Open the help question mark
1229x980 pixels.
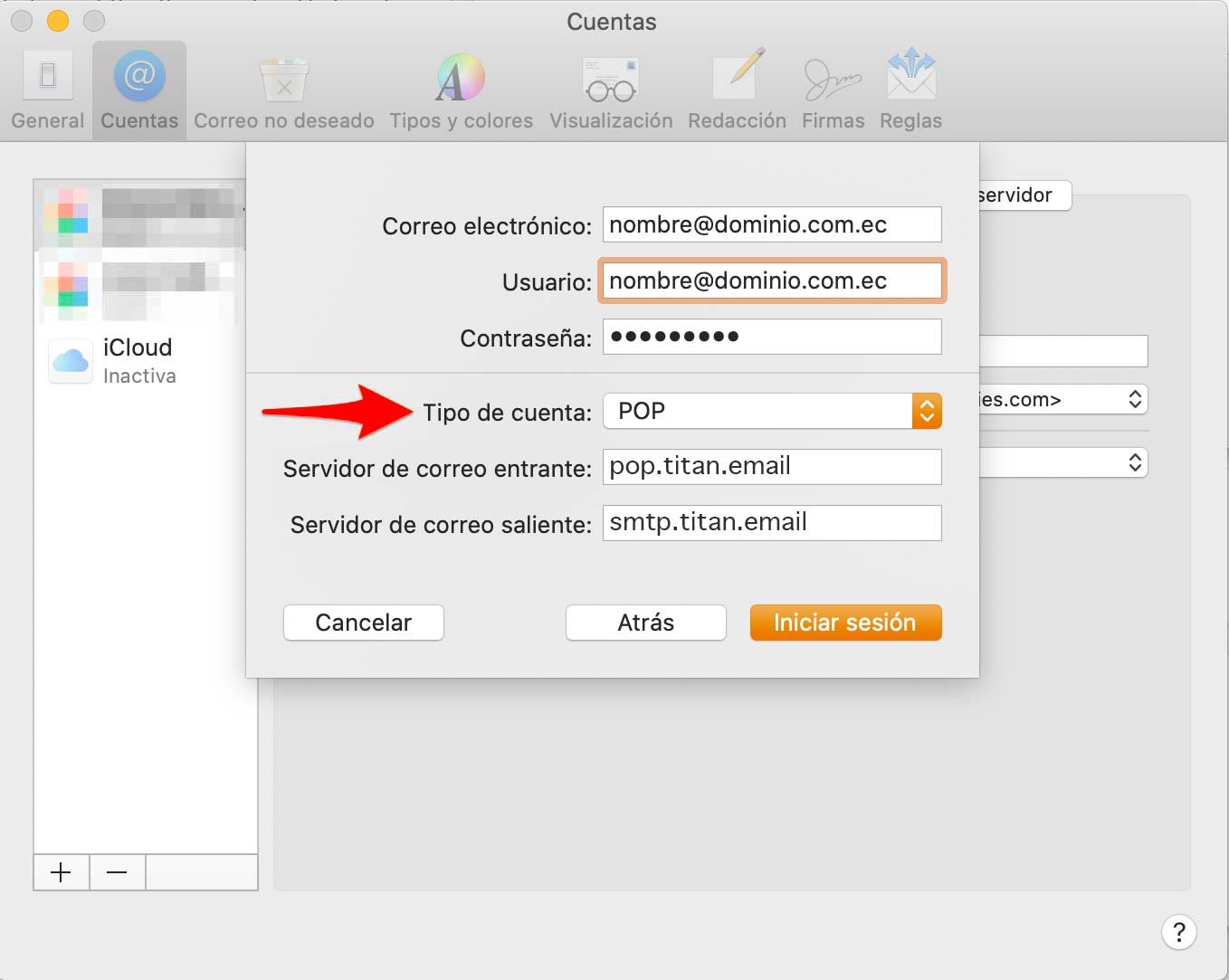tap(1178, 931)
